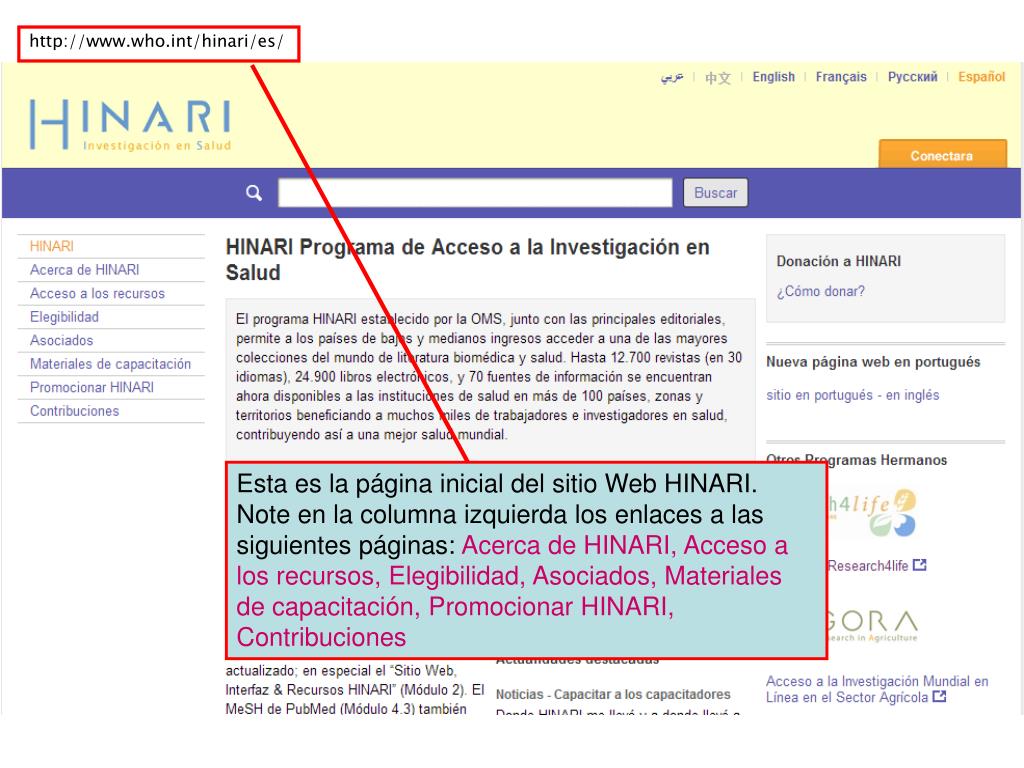This screenshot has width=1024, height=768.
Task: Open Materiales de capacitación
Action: (110, 364)
